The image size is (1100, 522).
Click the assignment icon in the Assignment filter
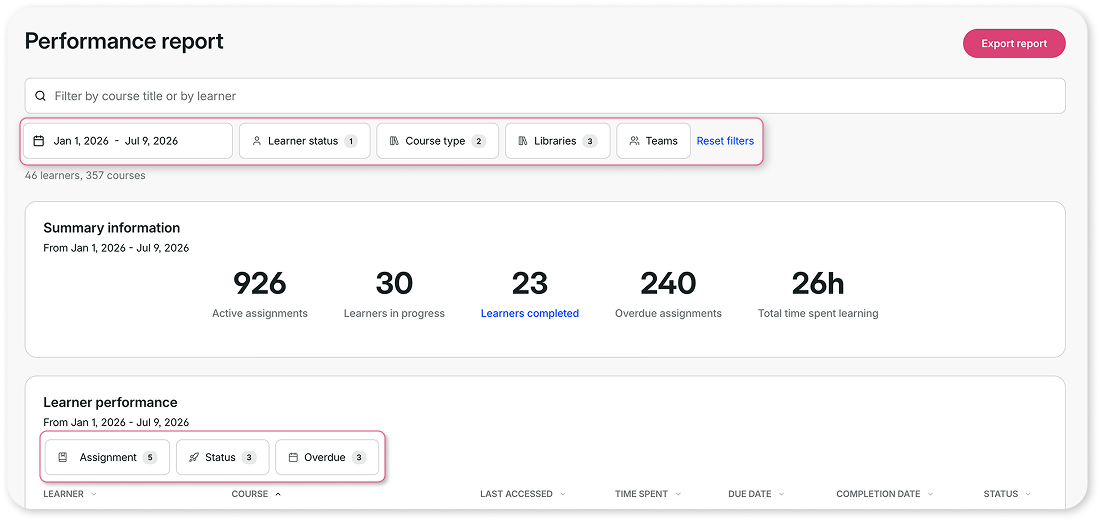[62, 457]
